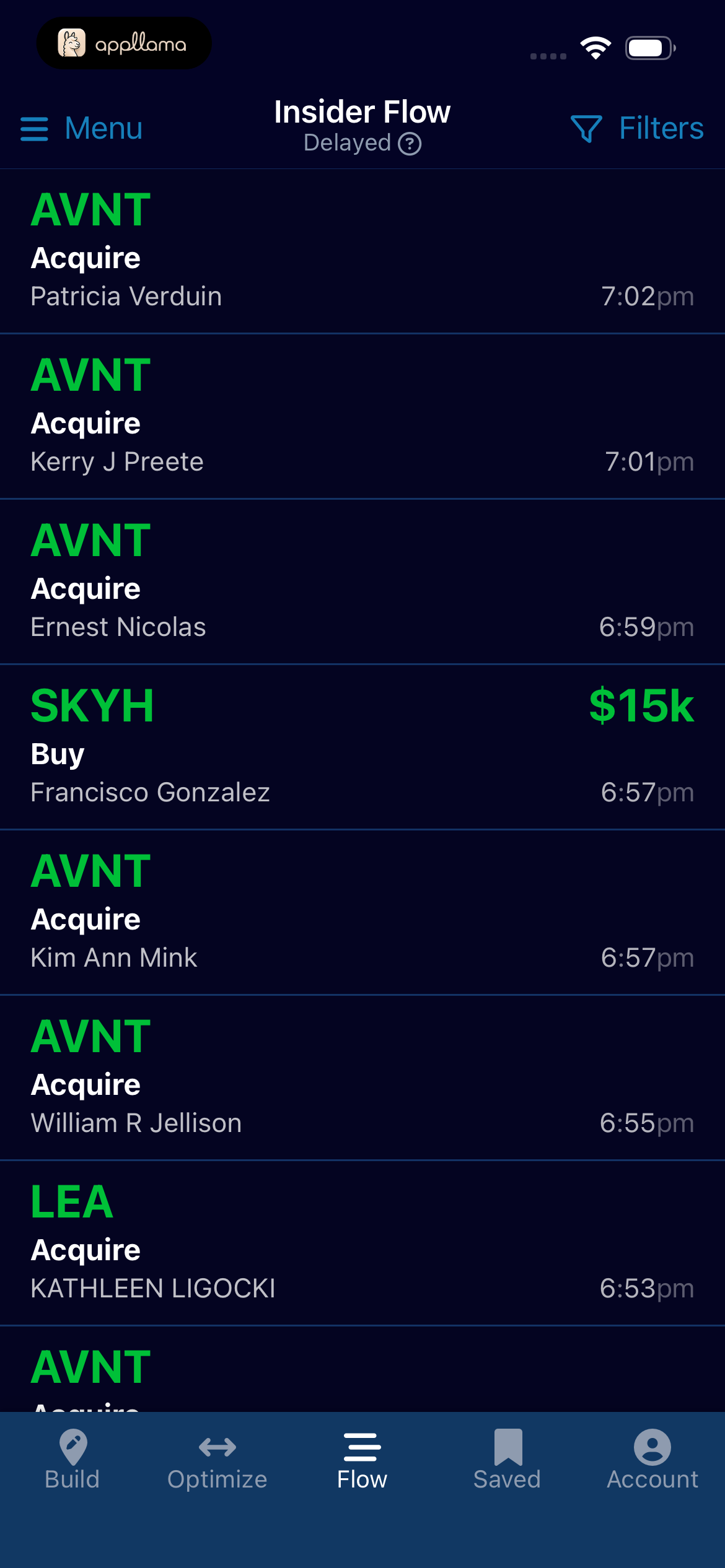
Task: Select the Optimize arrows icon
Action: click(x=217, y=1447)
